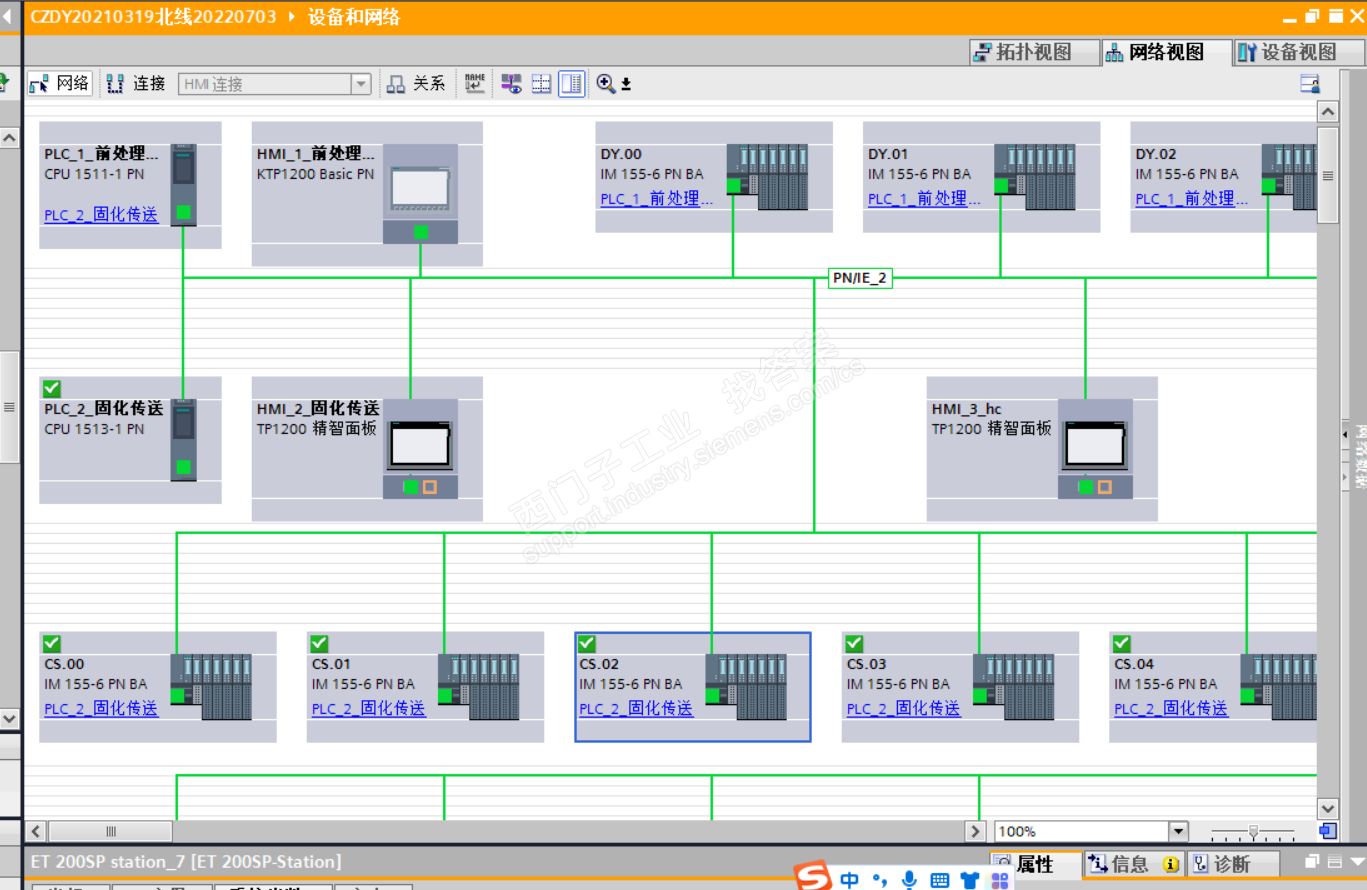Open PLC_2_固化传送 link under CS.00
The image size is (1367, 890).
[101, 709]
